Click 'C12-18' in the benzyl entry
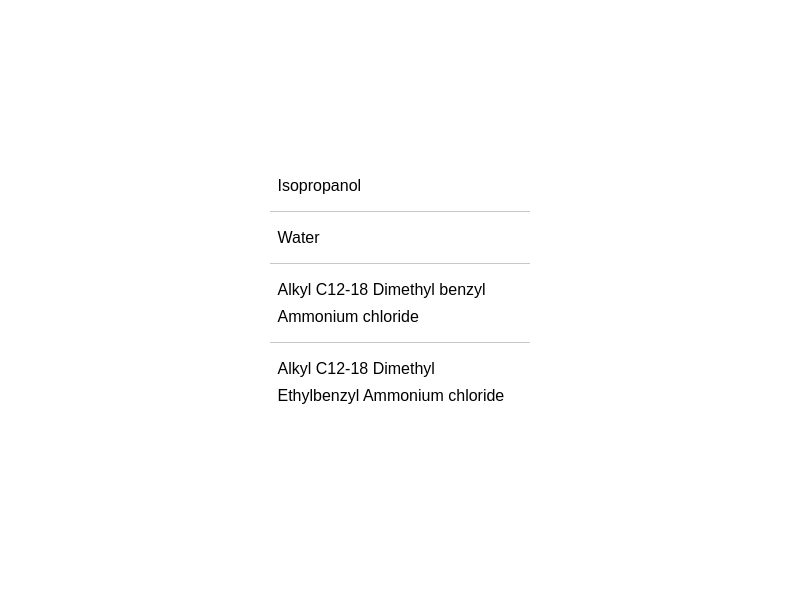Image resolution: width=800 pixels, height=600 pixels. coord(342,290)
